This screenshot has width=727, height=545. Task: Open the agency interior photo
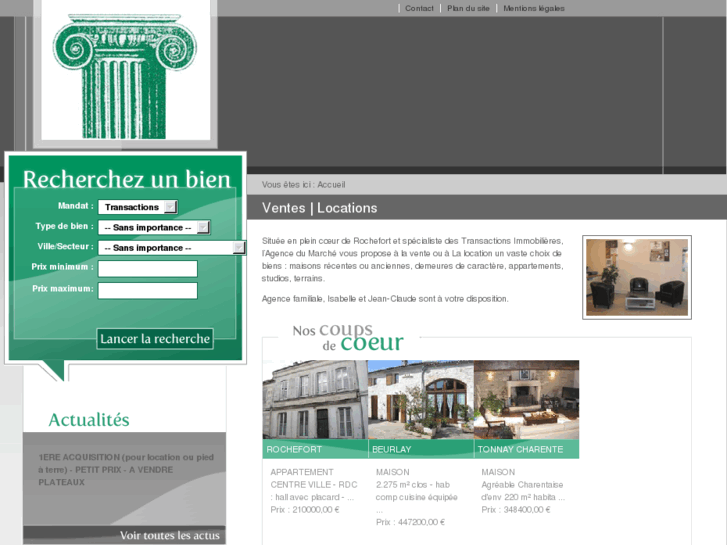(637, 277)
